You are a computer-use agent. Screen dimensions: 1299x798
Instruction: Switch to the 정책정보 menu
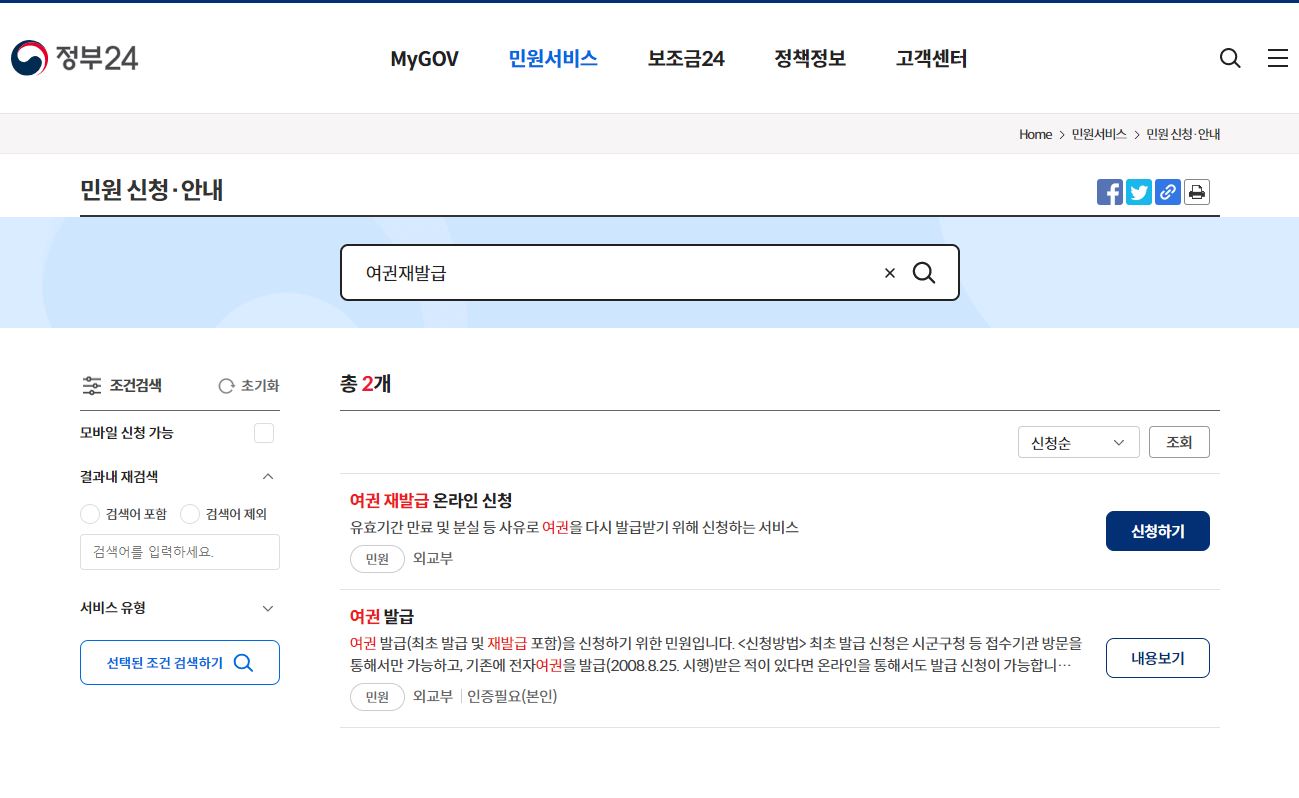pos(808,59)
